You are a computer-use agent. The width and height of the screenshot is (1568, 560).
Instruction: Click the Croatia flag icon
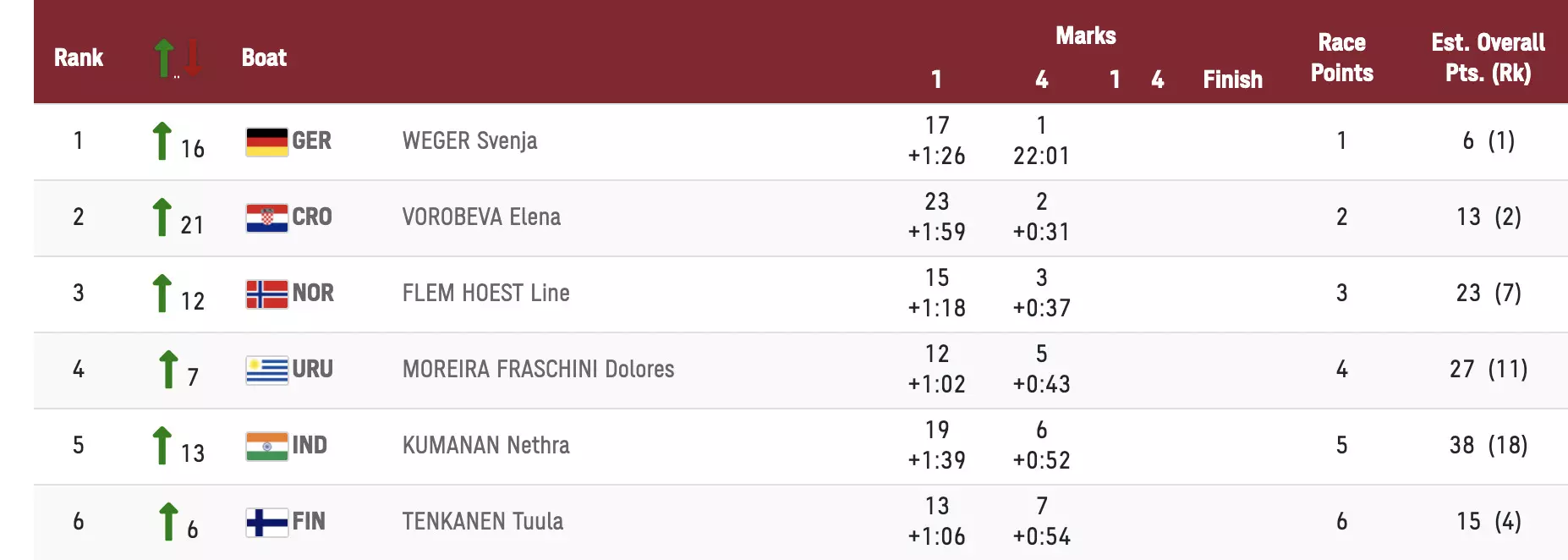click(266, 217)
